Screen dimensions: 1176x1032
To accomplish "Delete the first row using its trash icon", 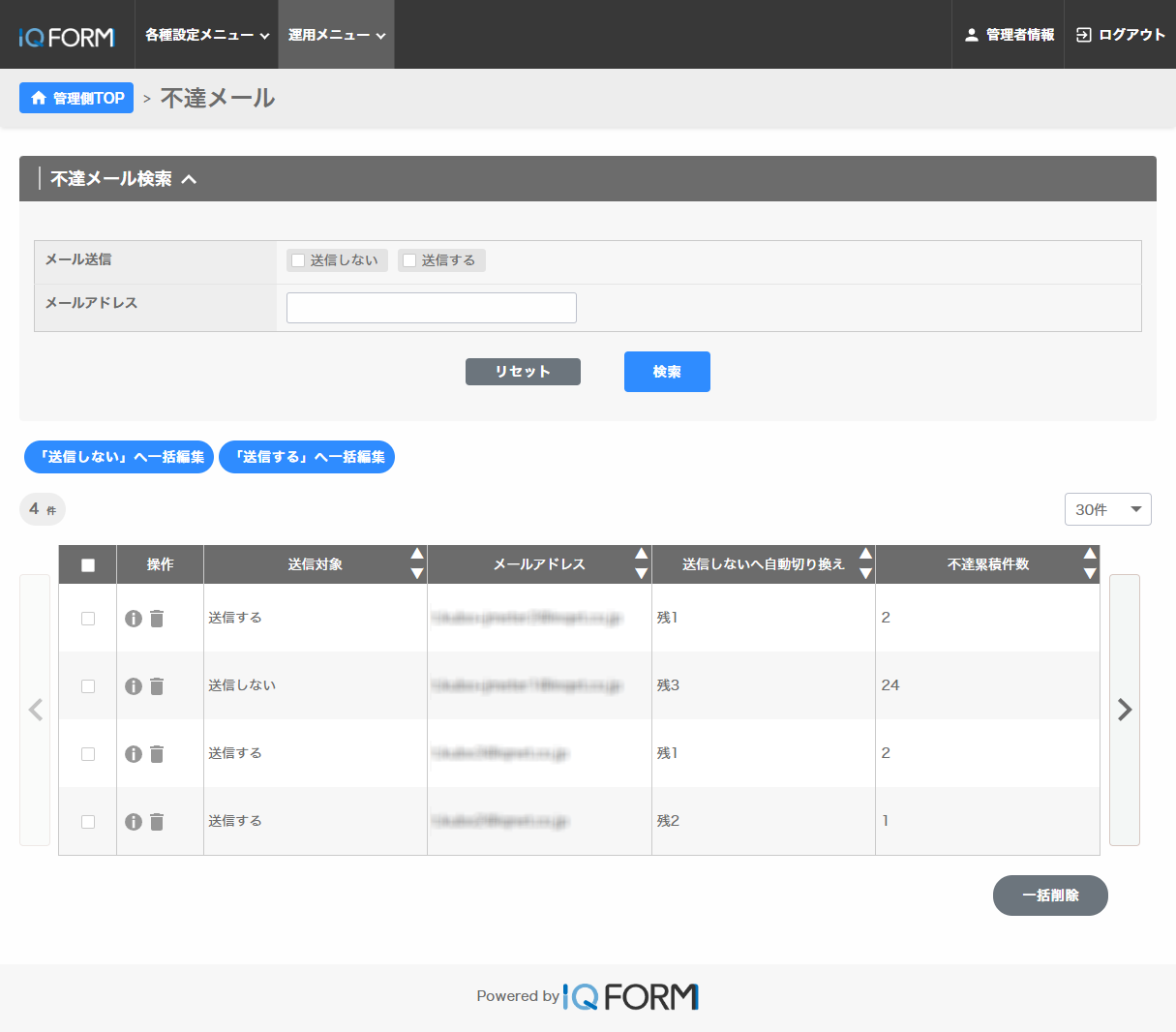I will 157,619.
